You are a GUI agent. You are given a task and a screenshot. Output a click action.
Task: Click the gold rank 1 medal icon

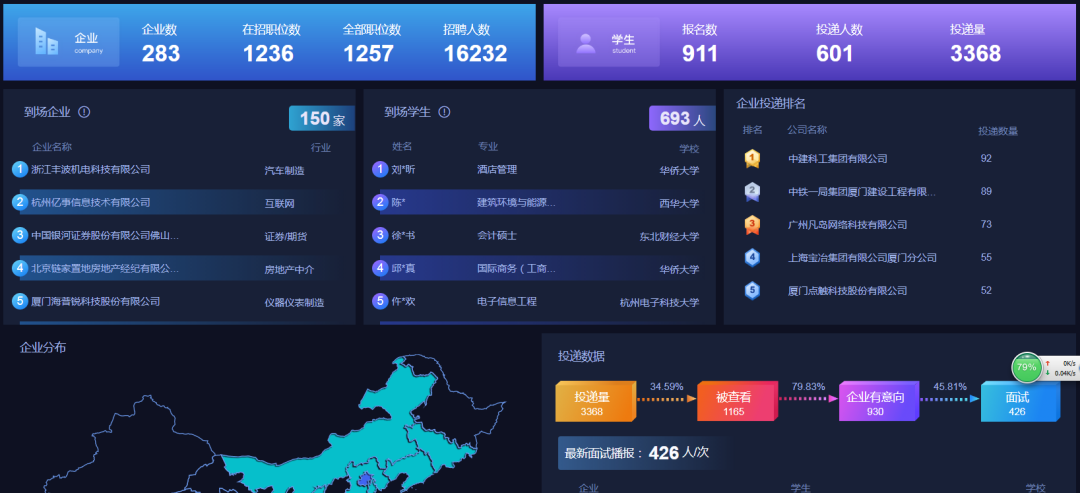pos(752,158)
